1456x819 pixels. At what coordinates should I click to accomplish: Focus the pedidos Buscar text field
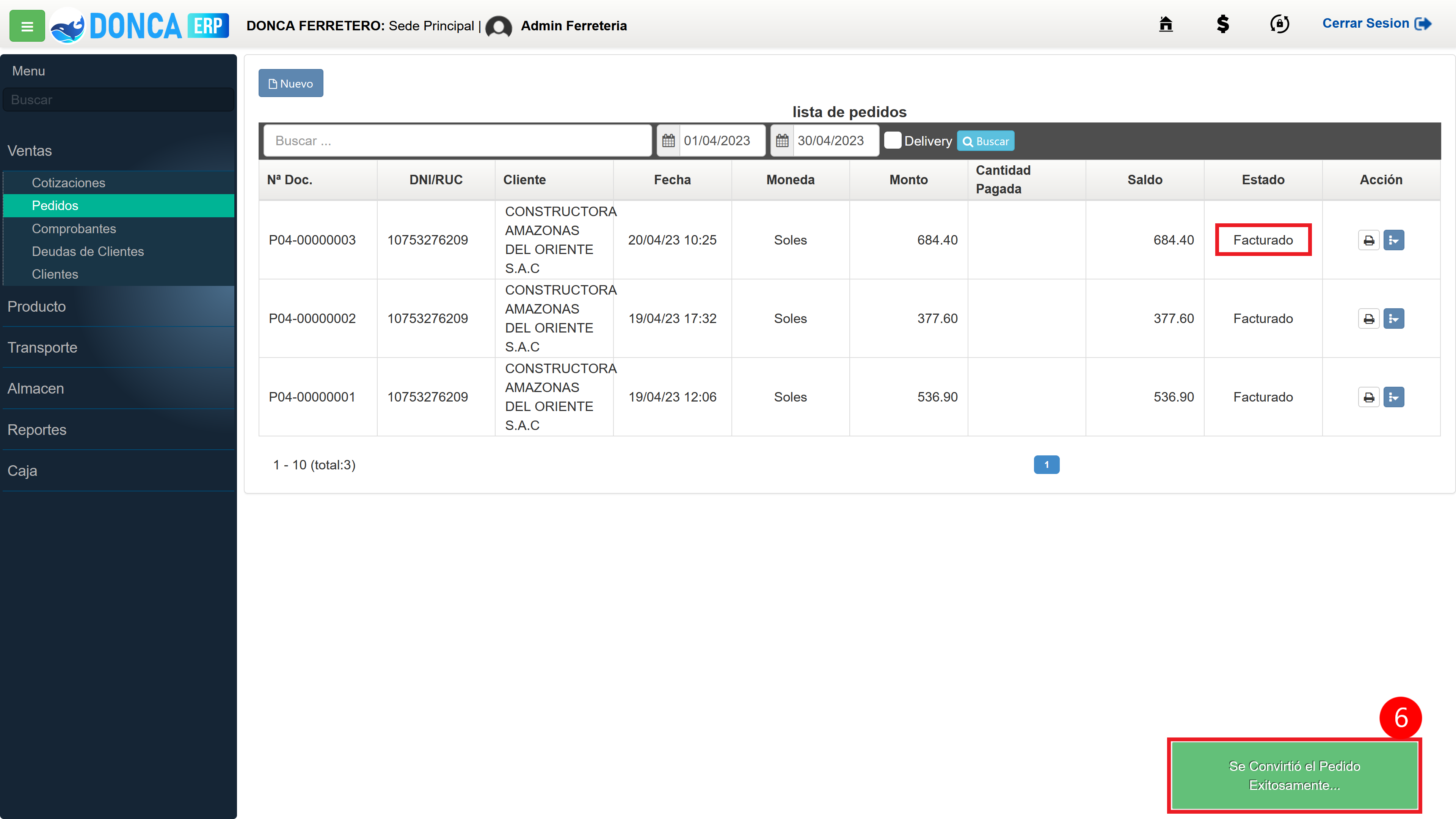pos(458,141)
